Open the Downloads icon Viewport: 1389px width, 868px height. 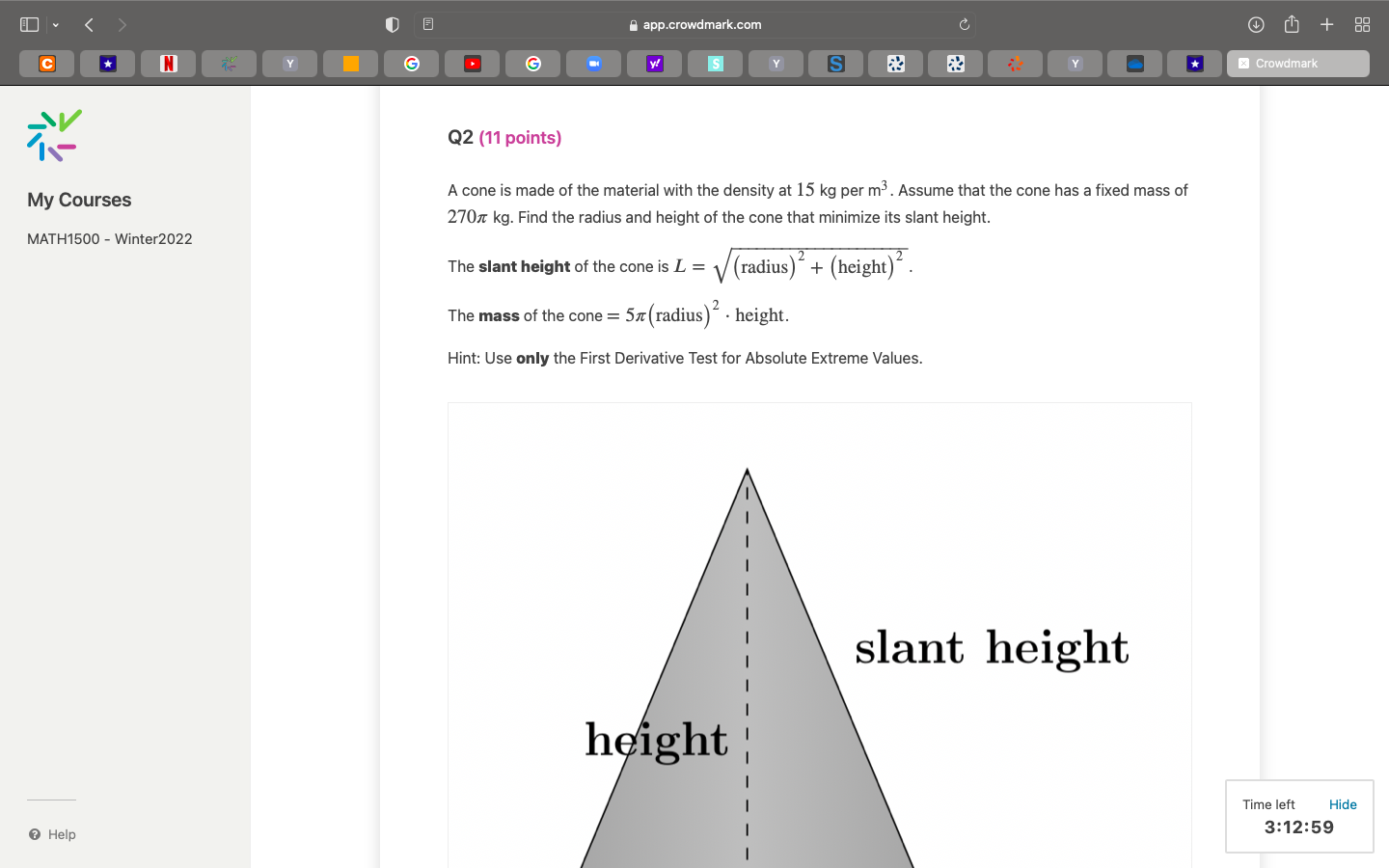pos(1255,24)
